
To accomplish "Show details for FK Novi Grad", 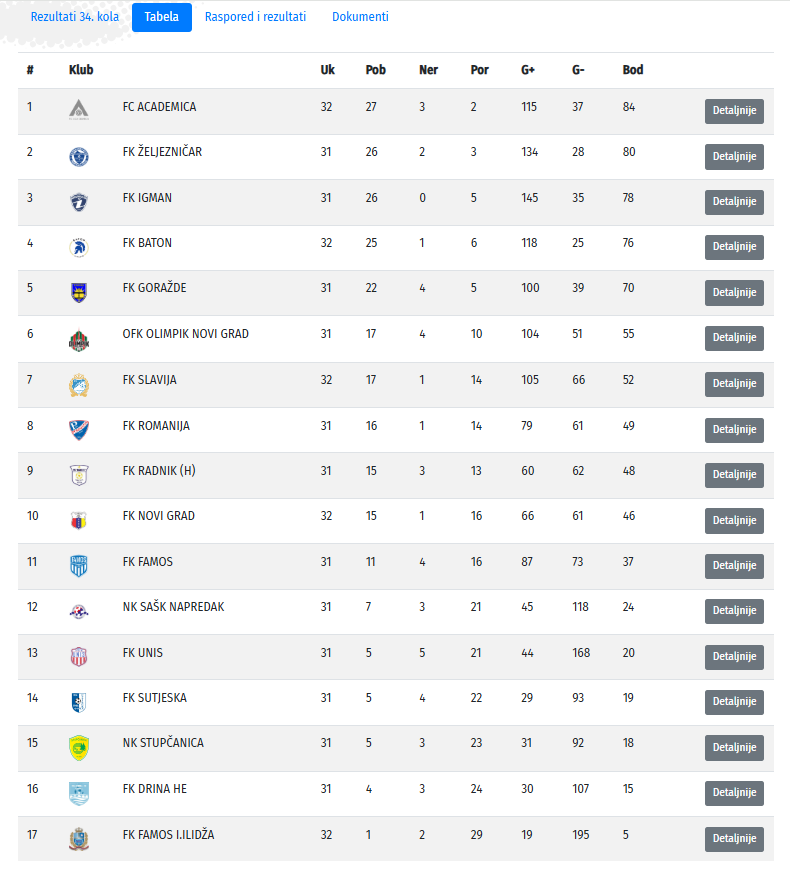I will coord(734,520).
